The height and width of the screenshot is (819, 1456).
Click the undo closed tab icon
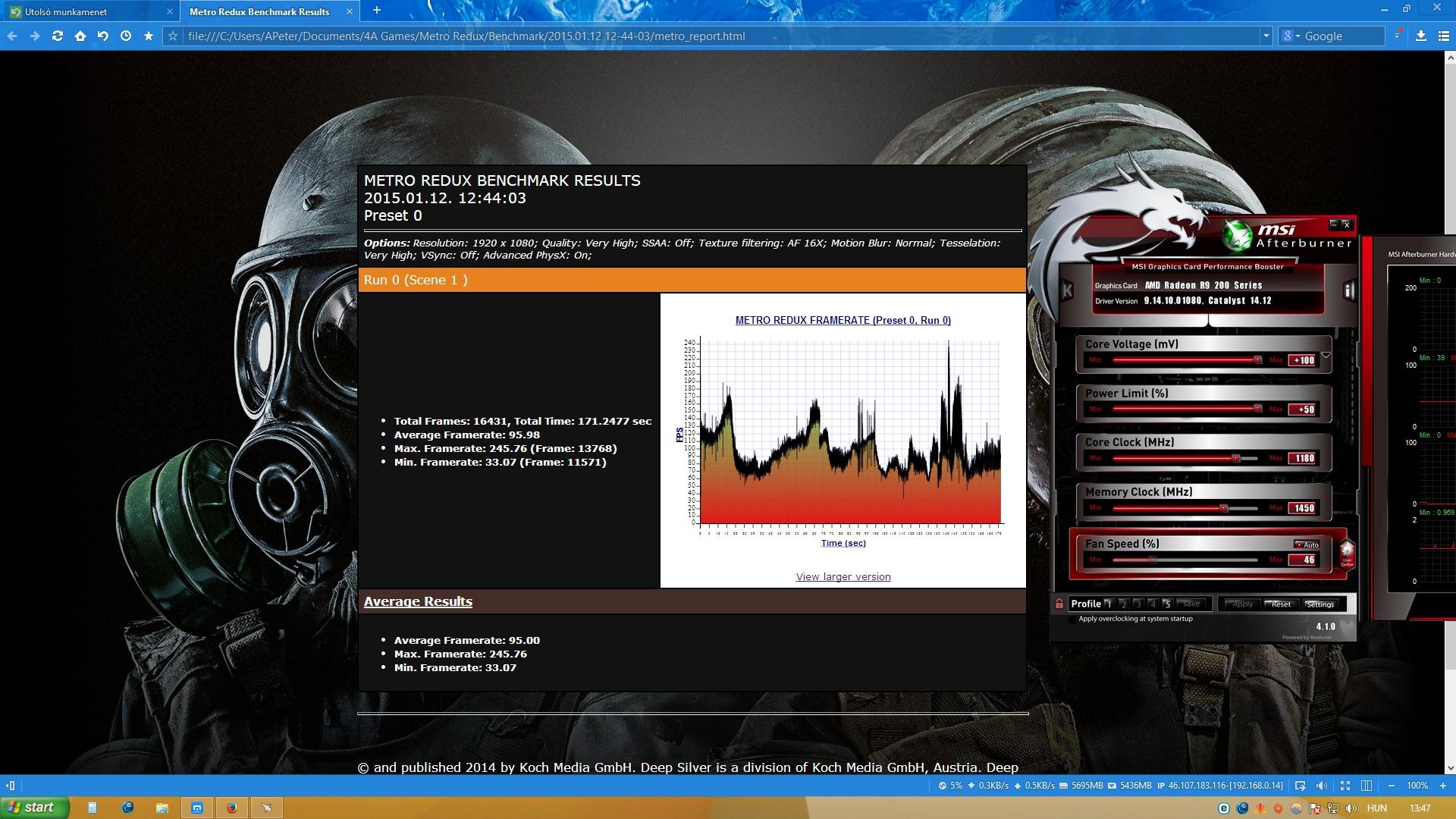tap(103, 36)
